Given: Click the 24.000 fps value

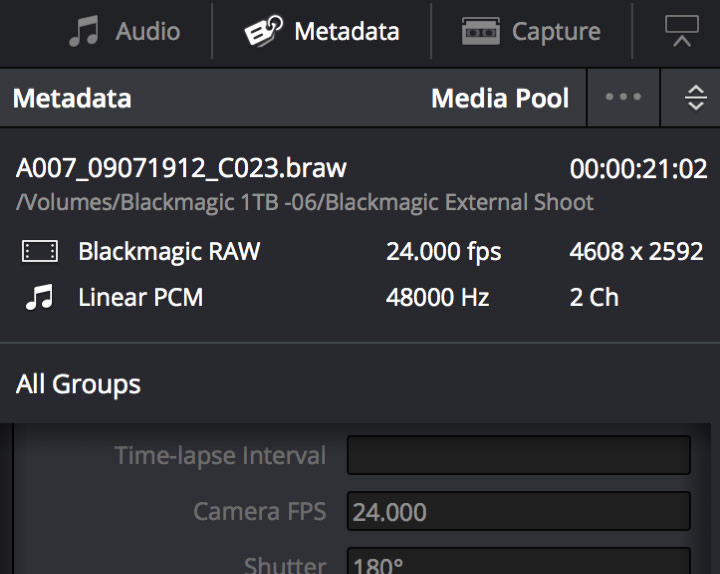Looking at the screenshot, I should [x=444, y=252].
